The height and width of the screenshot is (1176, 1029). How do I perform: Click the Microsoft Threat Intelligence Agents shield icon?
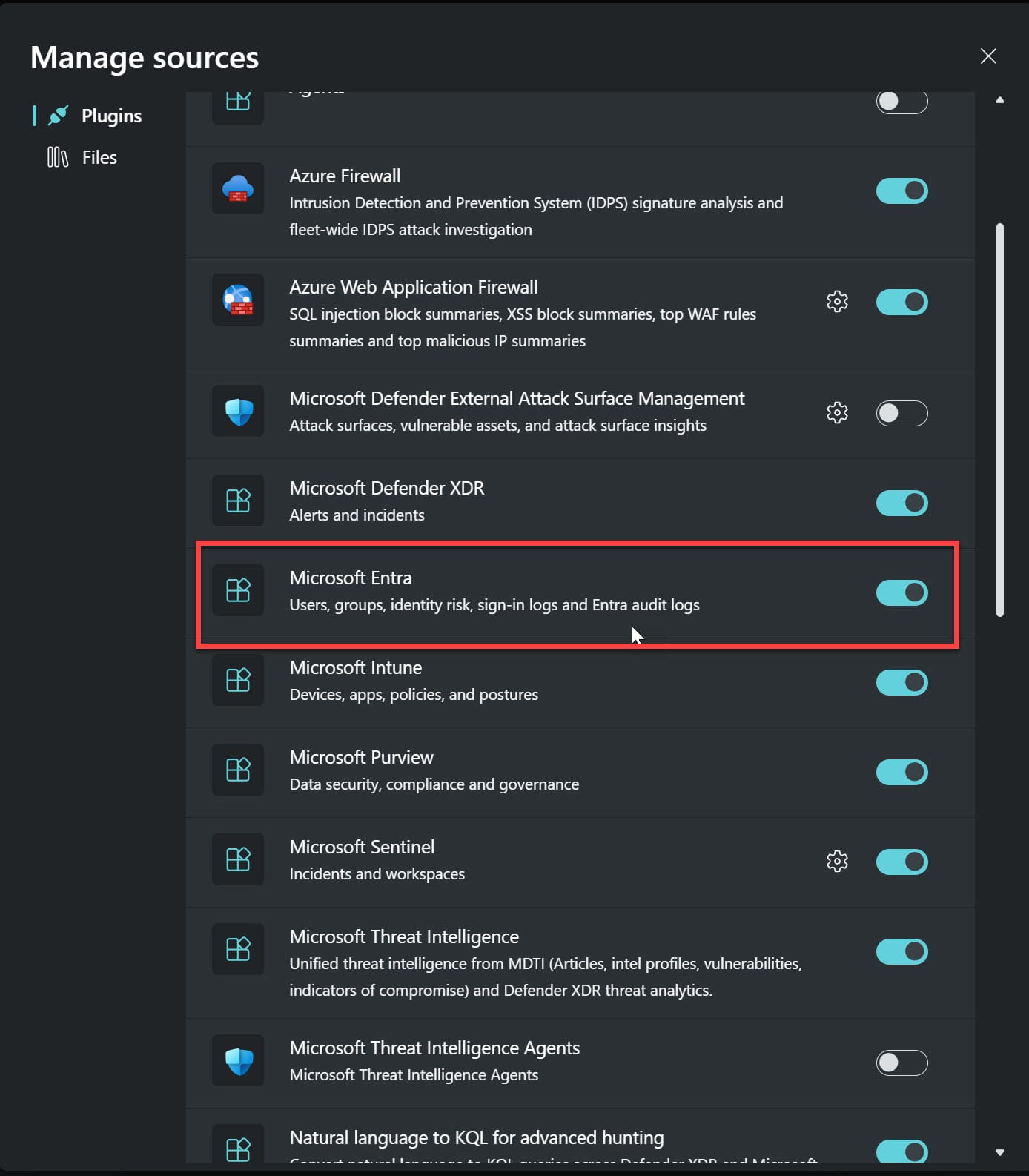coord(238,1060)
